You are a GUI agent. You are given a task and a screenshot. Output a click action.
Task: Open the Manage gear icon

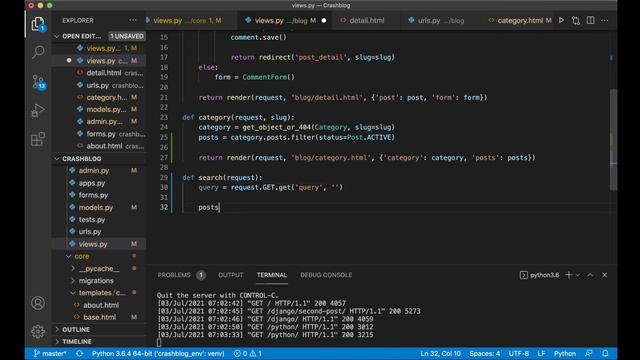coord(38,331)
